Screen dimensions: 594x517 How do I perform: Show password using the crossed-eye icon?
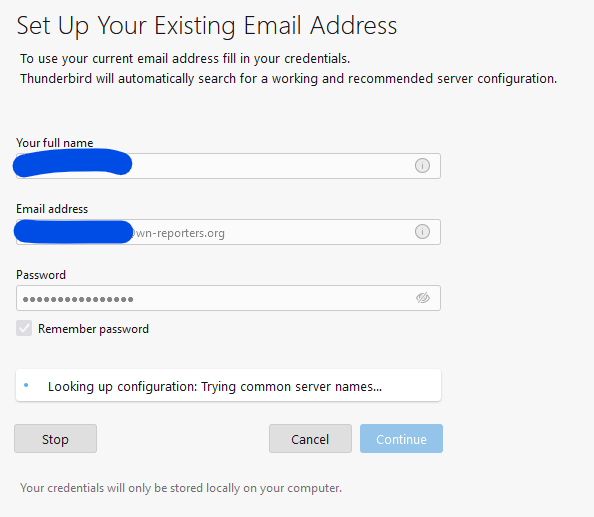pos(423,298)
